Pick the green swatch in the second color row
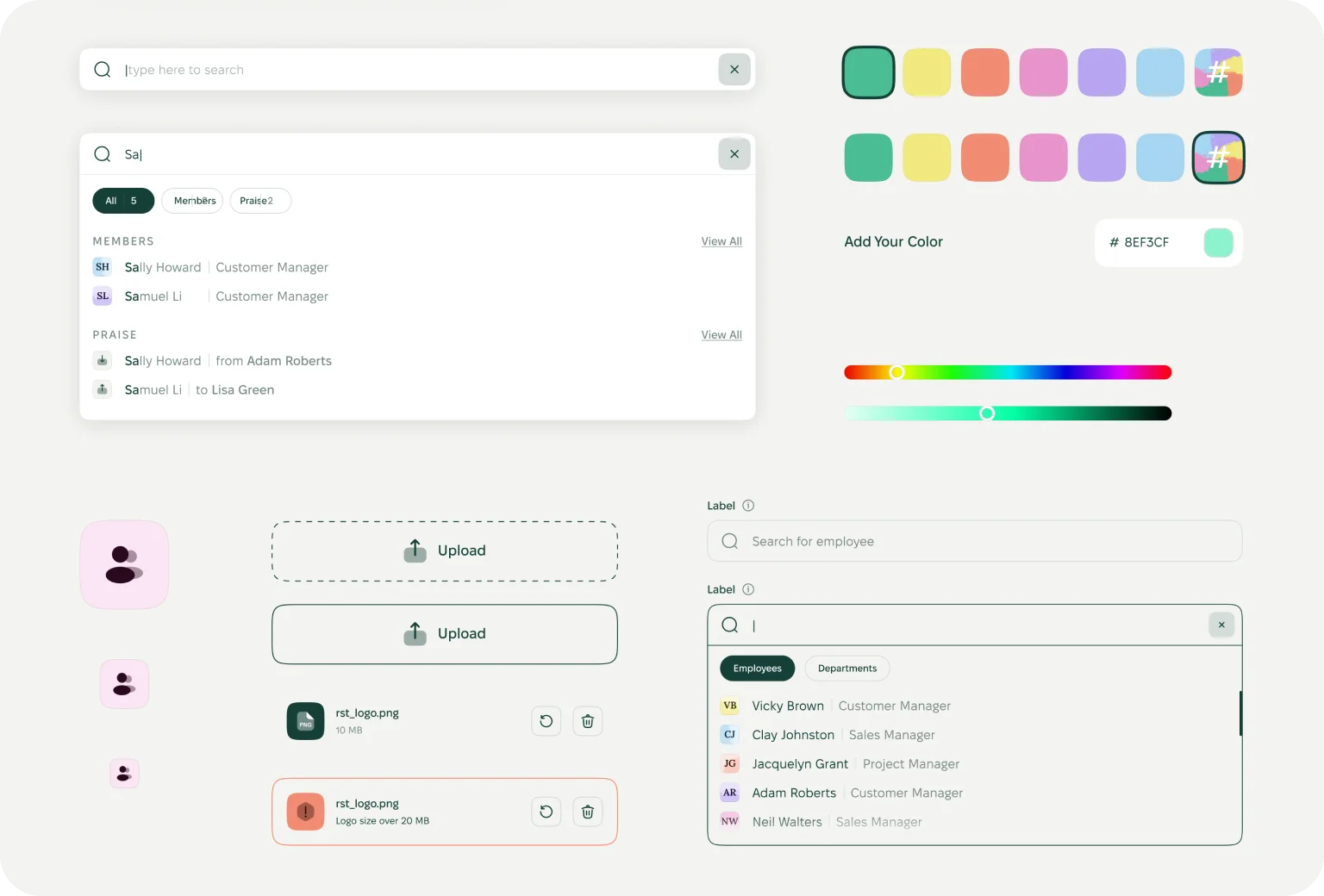The height and width of the screenshot is (896, 1324). [x=868, y=158]
